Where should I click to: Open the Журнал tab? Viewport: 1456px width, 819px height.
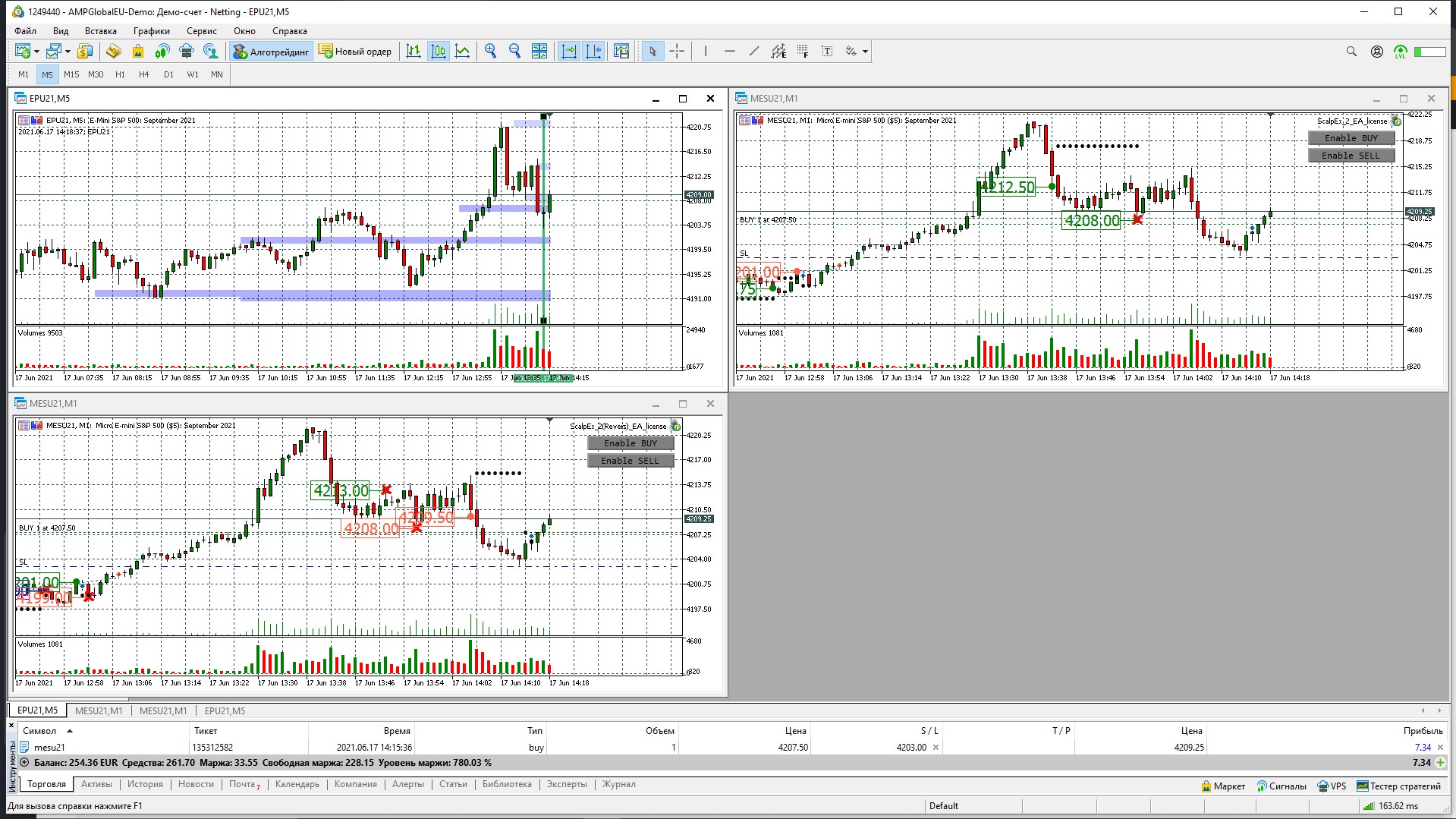pyautogui.click(x=619, y=784)
